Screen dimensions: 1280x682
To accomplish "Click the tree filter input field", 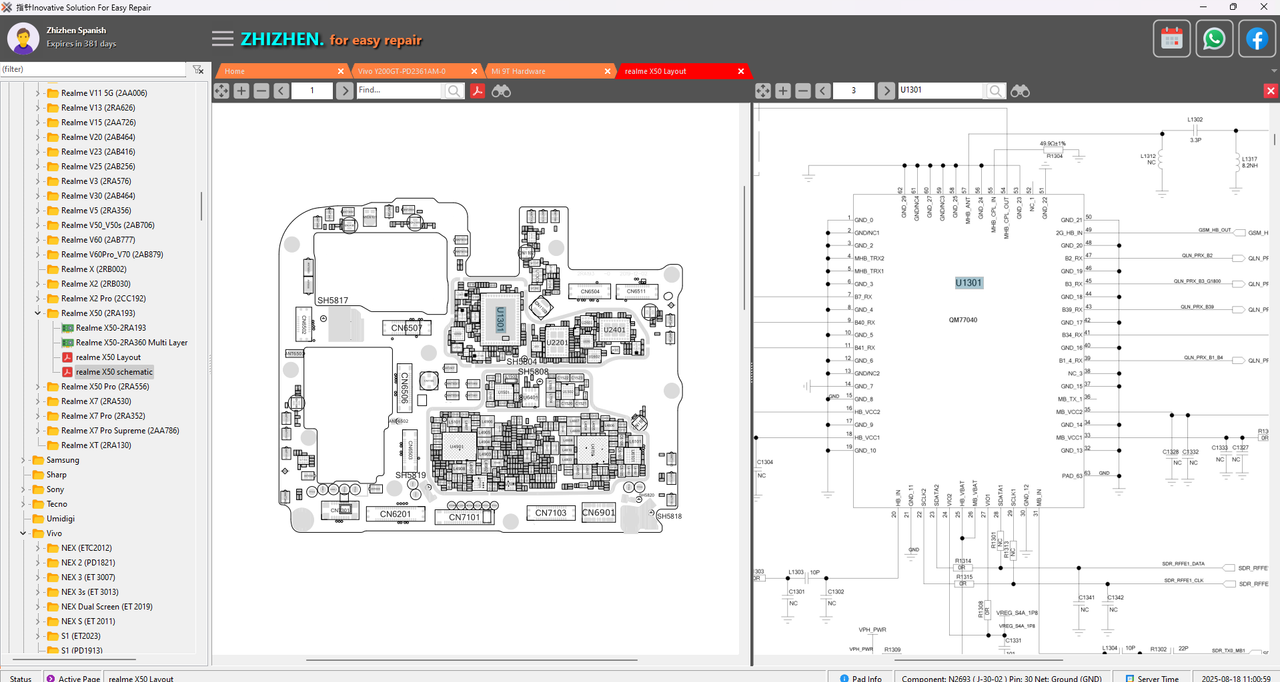I will click(93, 69).
